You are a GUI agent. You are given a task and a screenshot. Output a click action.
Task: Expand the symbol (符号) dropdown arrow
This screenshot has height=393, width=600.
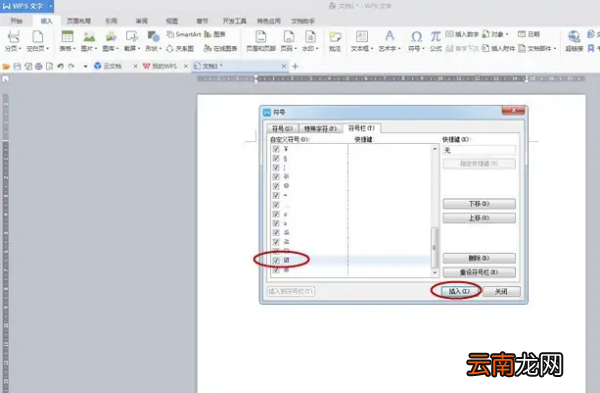click(x=423, y=49)
